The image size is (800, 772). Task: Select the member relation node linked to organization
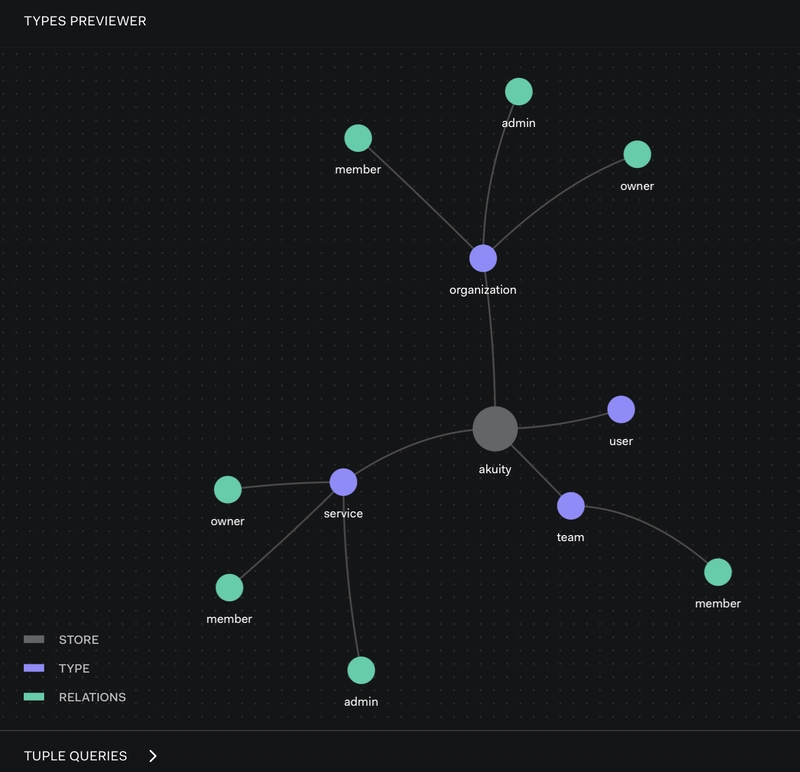pos(358,138)
